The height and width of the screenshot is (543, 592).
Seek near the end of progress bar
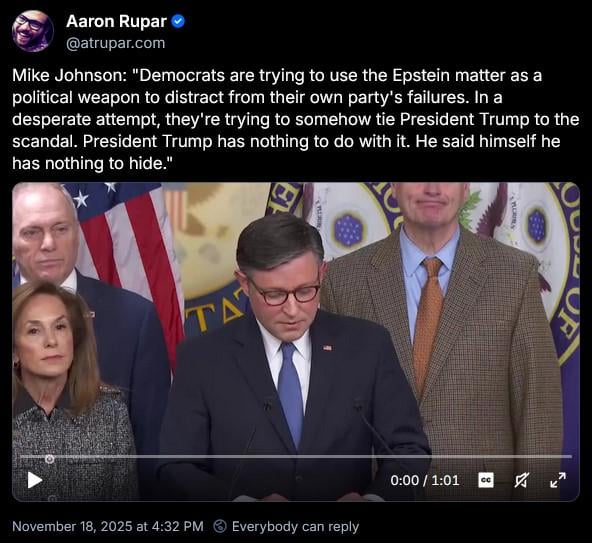[563, 457]
